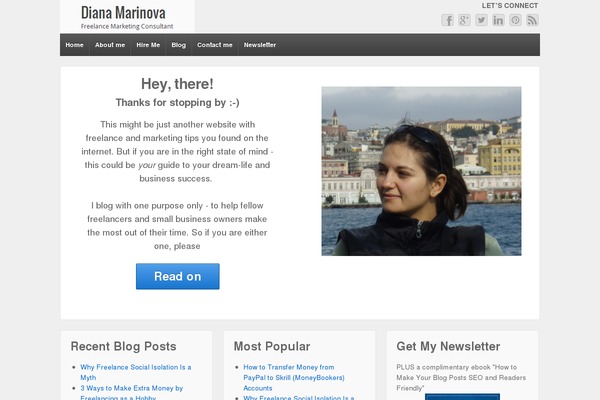Open the About me page
The height and width of the screenshot is (400, 600).
point(110,45)
